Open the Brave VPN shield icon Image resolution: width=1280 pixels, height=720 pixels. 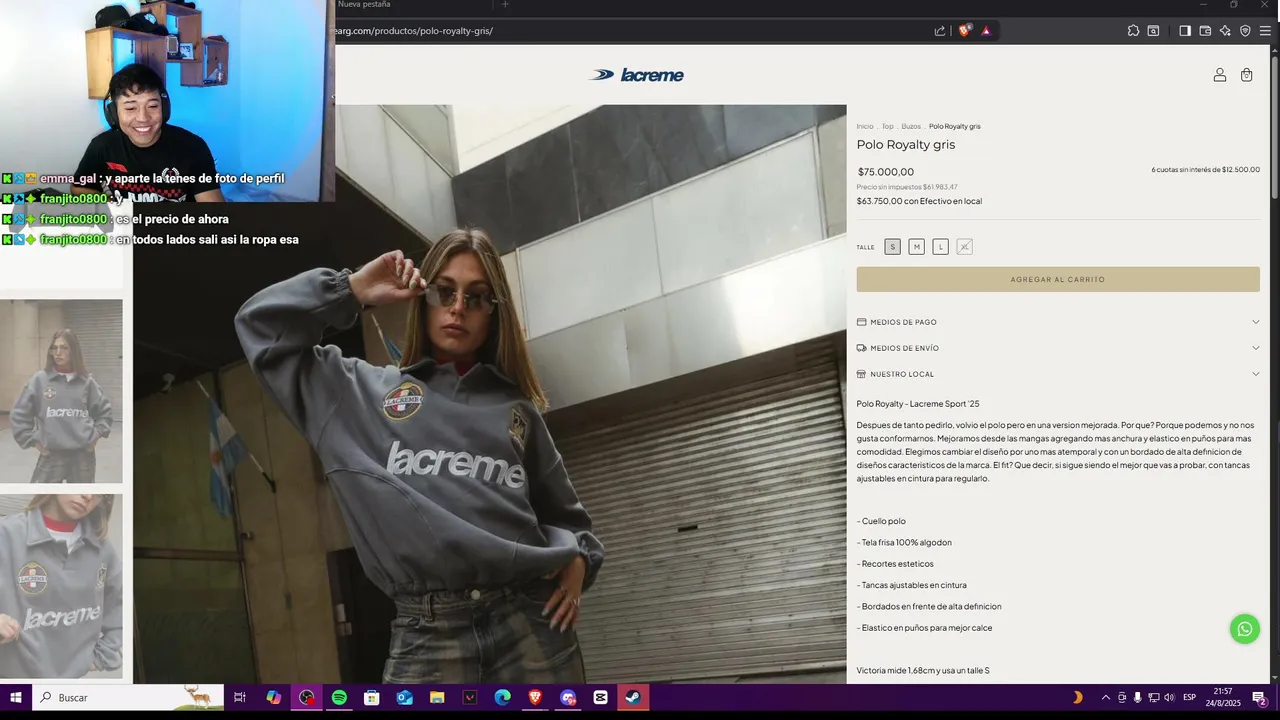pos(1245,31)
